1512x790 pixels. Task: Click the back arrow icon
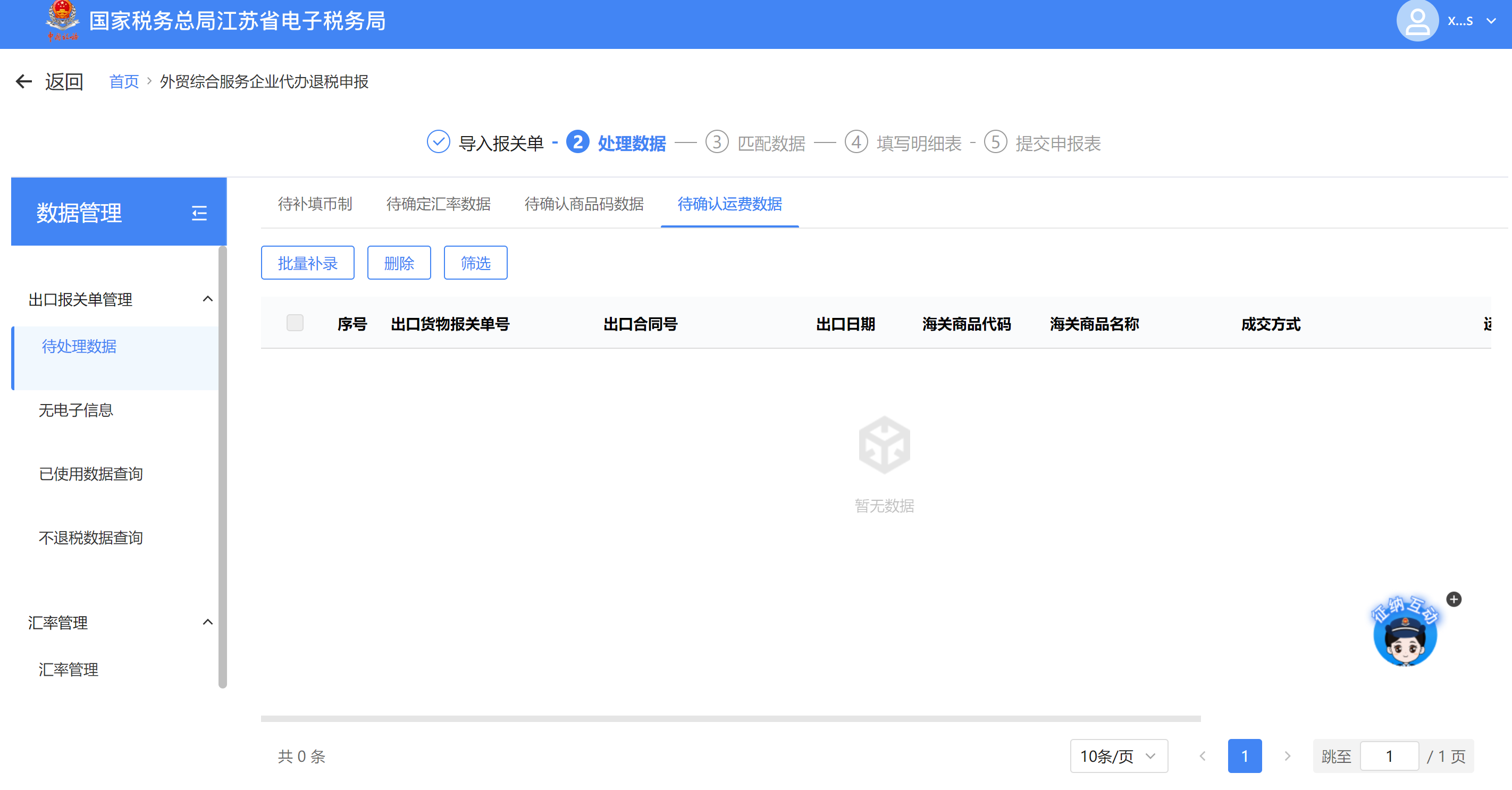(24, 81)
